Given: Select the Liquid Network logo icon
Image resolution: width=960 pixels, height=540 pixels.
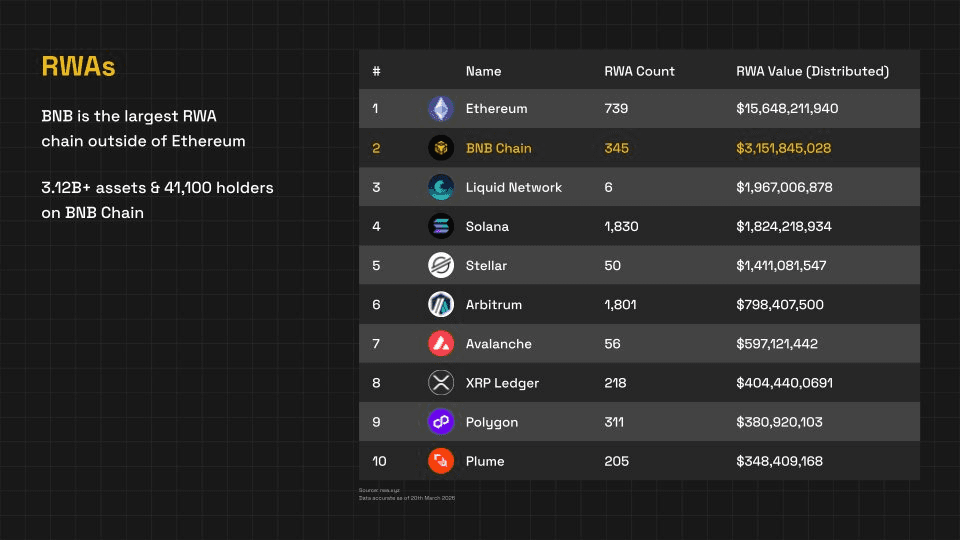Looking at the screenshot, I should pyautogui.click(x=441, y=187).
